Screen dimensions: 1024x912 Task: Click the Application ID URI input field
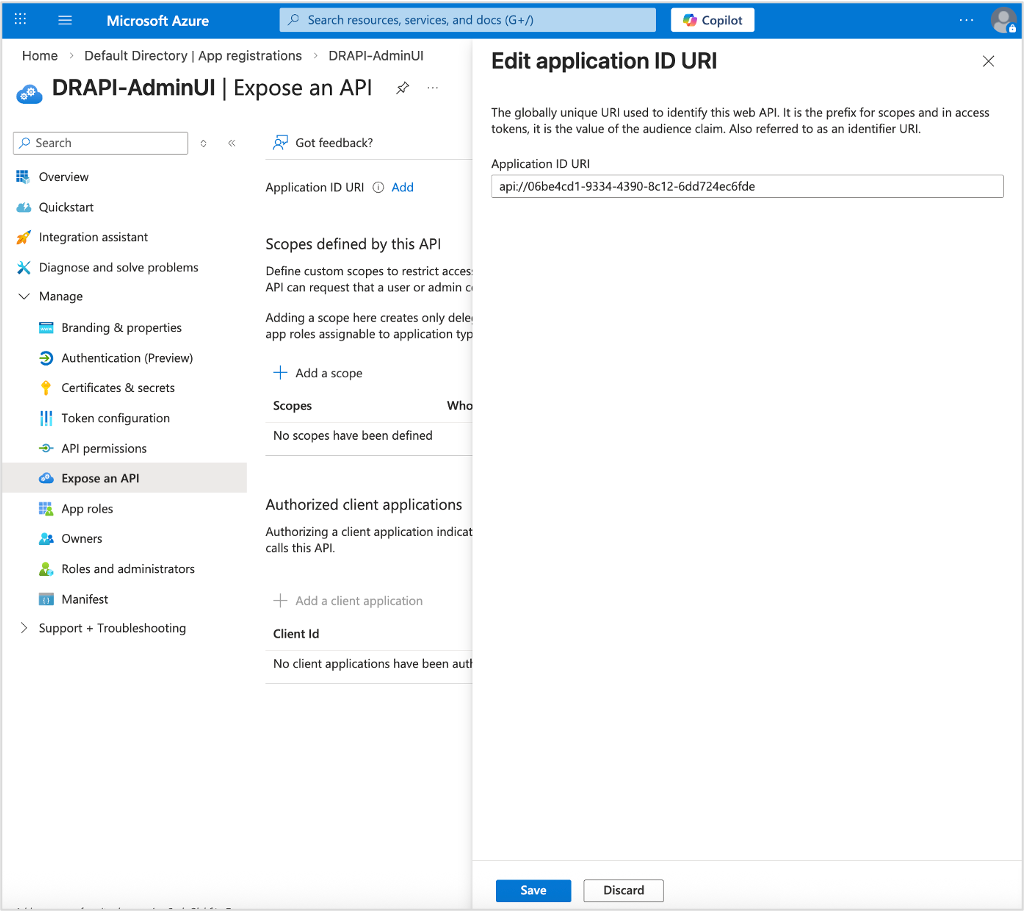(745, 185)
